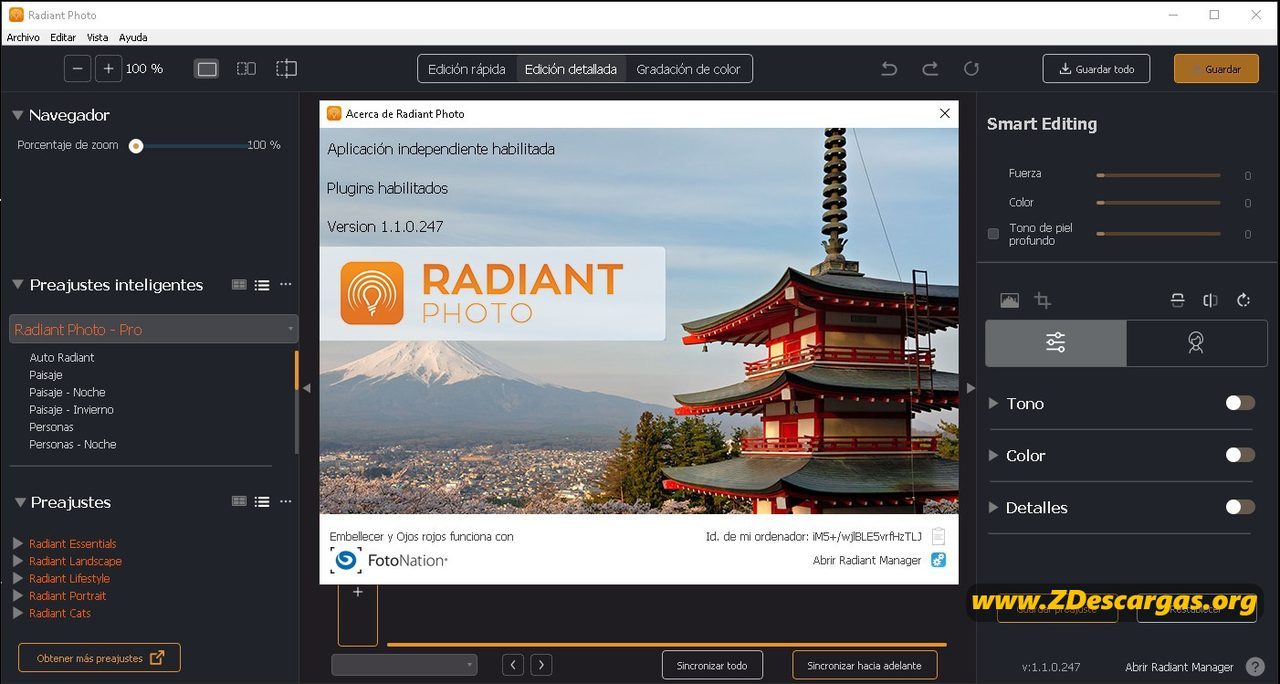1280x684 pixels.
Task: Switch Preajustes inteligentes to grid view
Action: [x=239, y=285]
